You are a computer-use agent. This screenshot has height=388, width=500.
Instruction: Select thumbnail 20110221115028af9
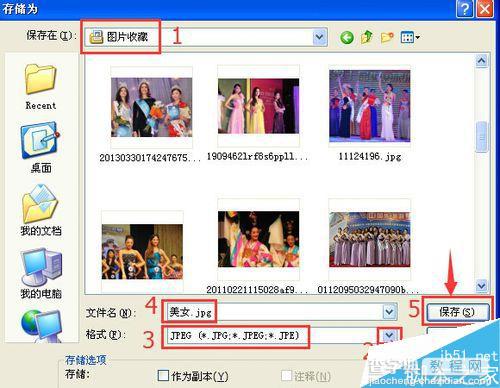[258, 239]
